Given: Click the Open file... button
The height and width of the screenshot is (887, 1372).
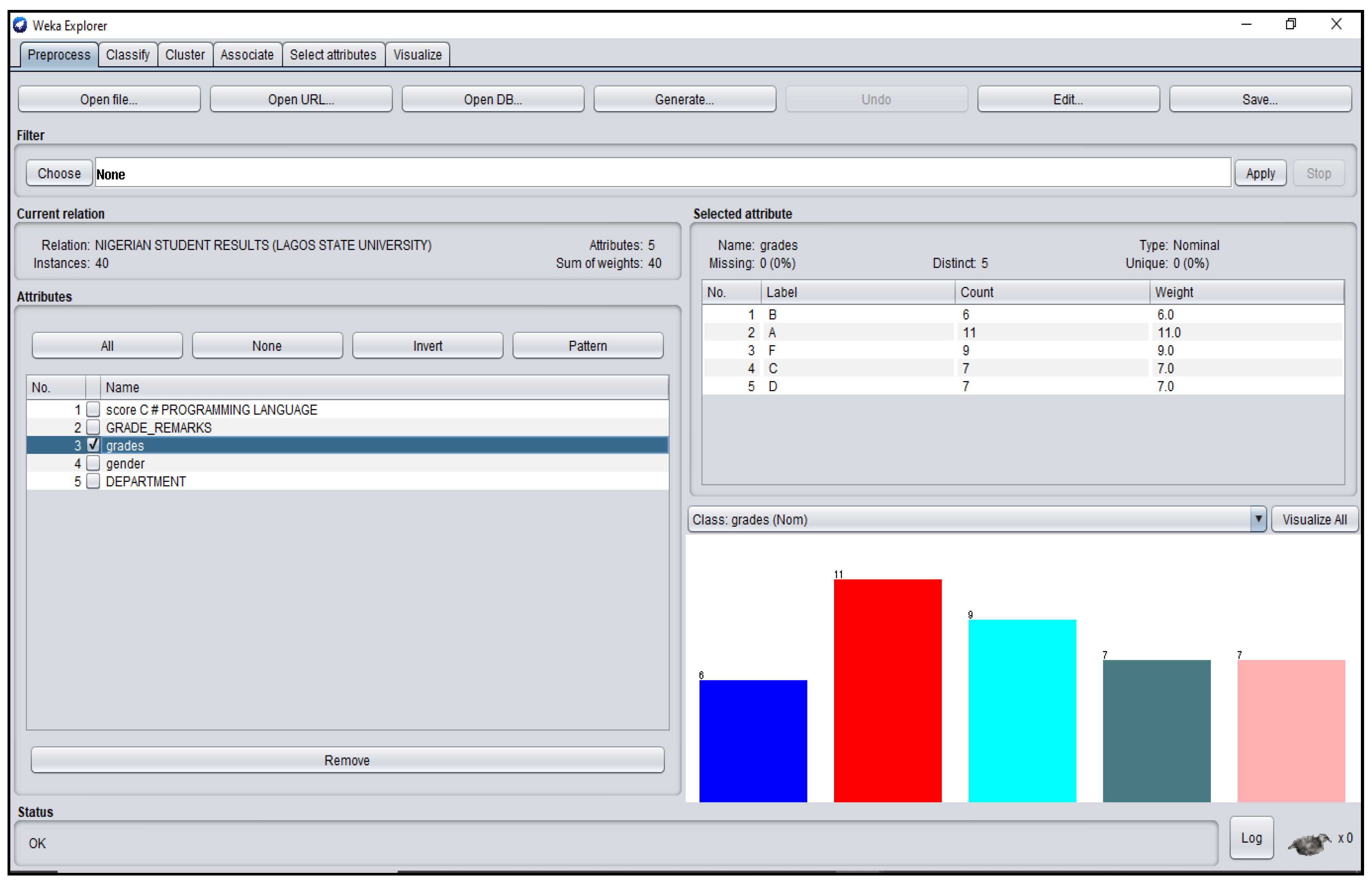Looking at the screenshot, I should (x=109, y=99).
